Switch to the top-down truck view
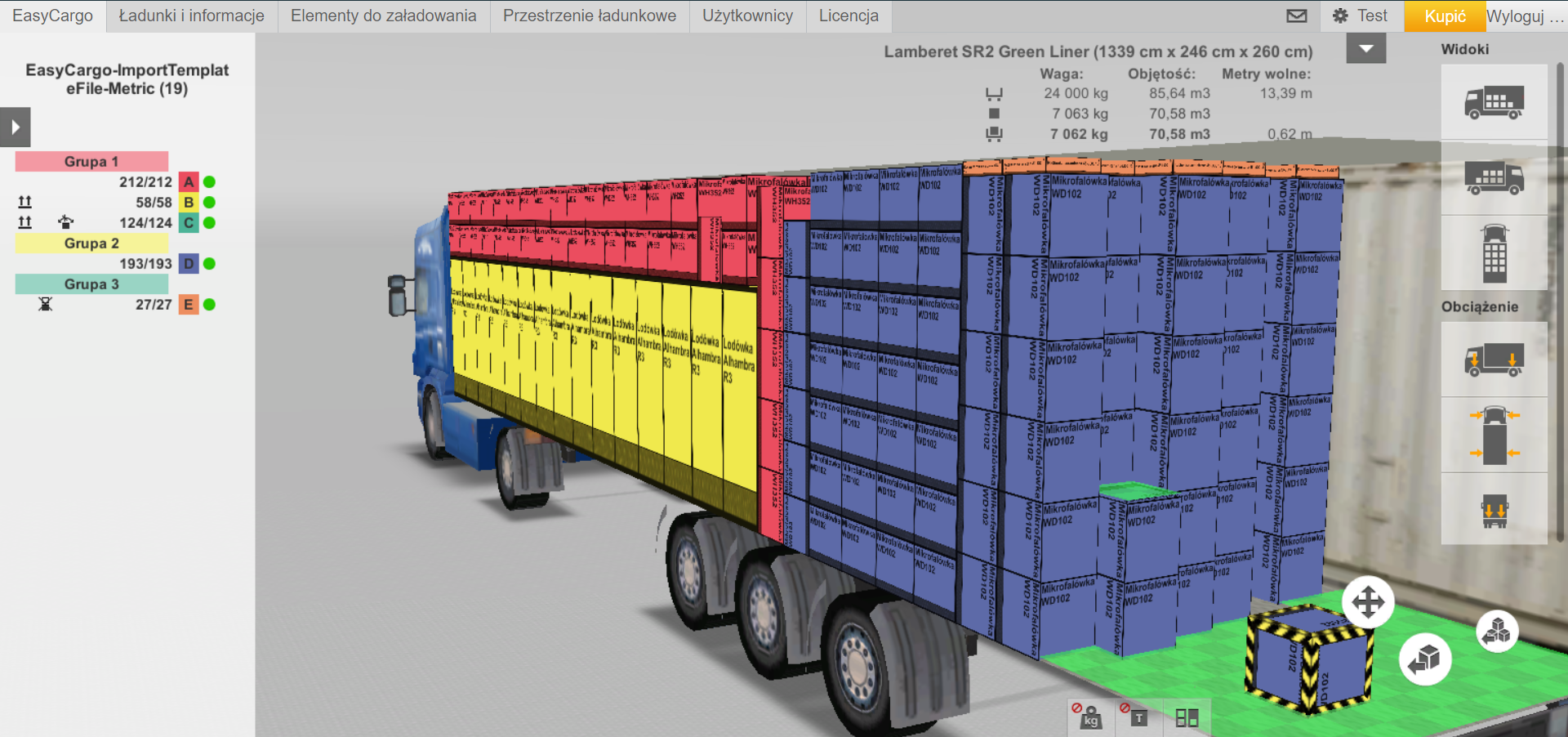 tap(1494, 253)
